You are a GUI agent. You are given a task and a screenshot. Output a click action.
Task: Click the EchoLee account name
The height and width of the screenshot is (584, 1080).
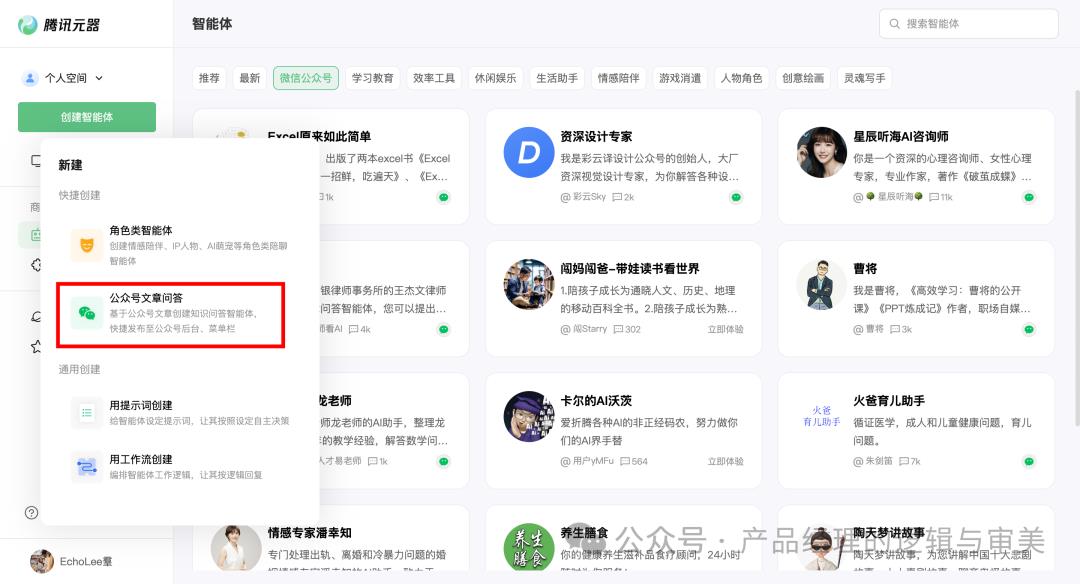coord(86,561)
